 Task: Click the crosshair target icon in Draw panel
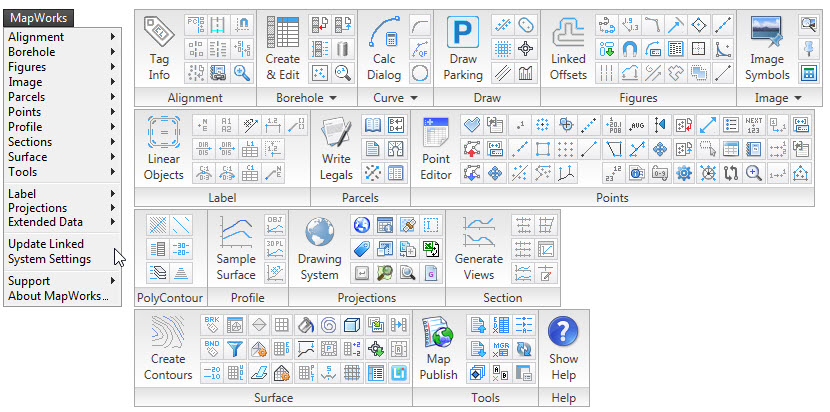[x=525, y=49]
